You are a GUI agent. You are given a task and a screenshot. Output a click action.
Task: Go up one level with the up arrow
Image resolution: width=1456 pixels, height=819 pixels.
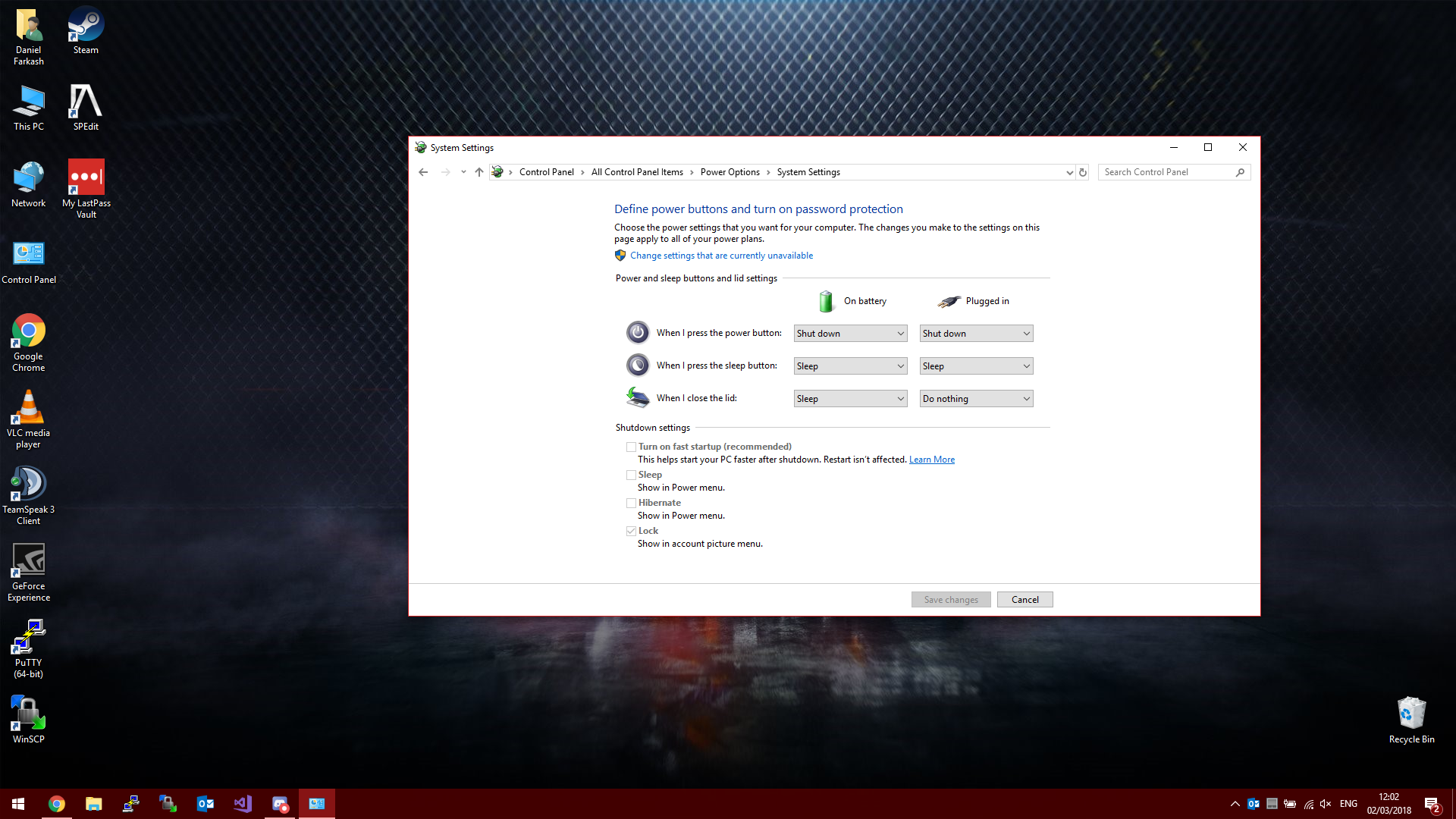(479, 172)
